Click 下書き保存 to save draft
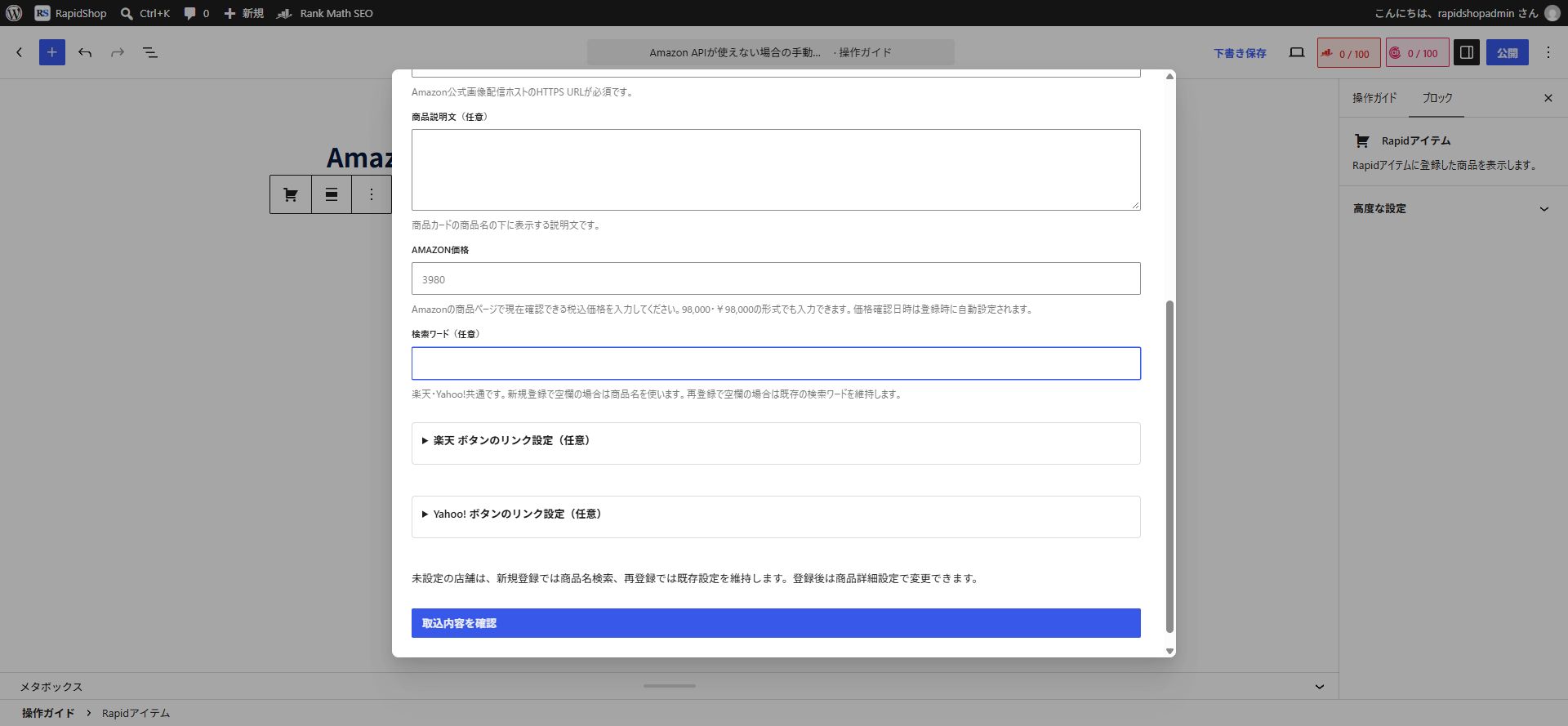 point(1240,53)
